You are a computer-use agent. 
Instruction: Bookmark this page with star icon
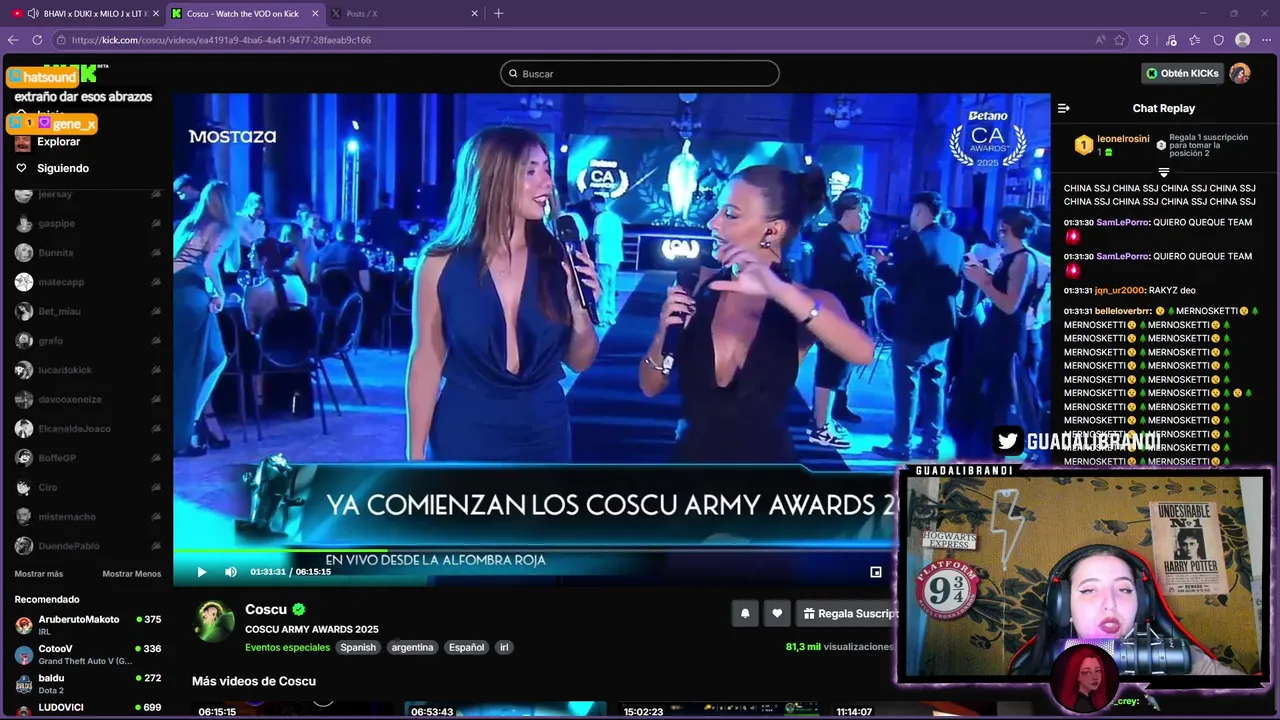click(x=1120, y=40)
